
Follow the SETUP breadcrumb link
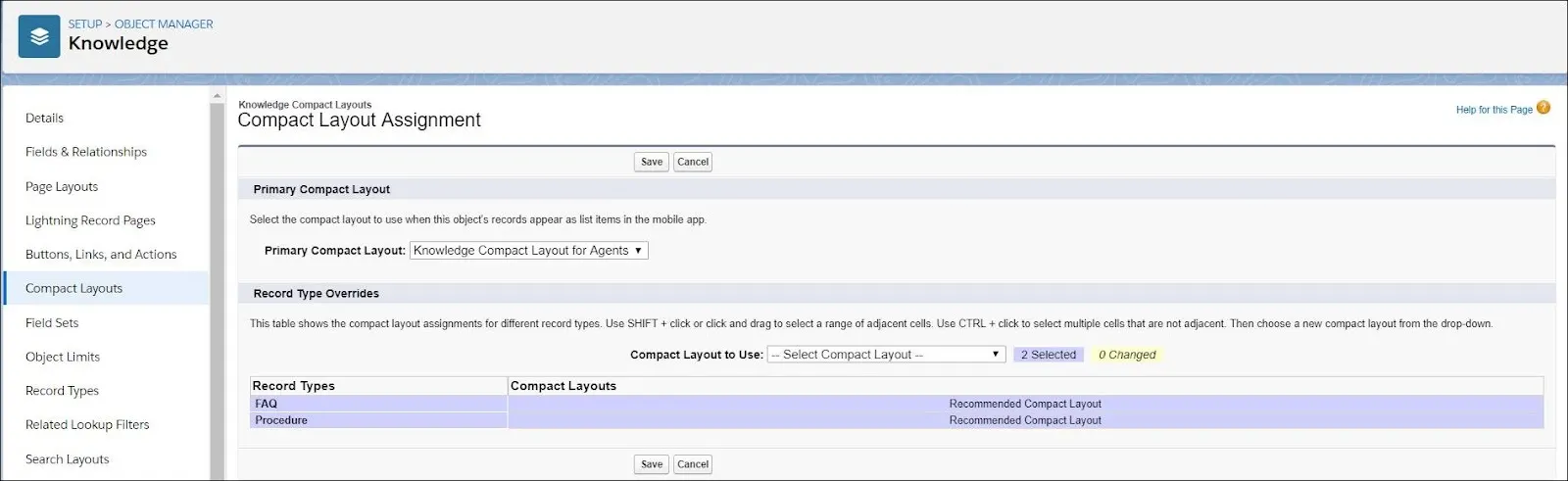click(x=85, y=24)
